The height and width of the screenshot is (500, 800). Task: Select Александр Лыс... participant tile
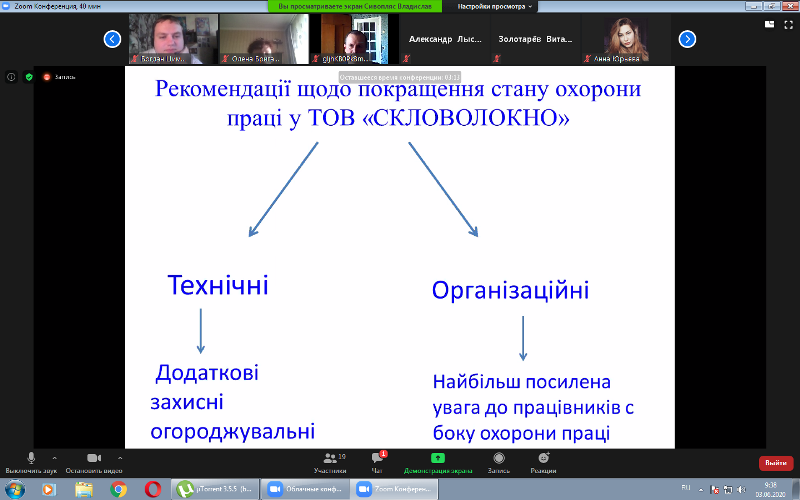(445, 39)
